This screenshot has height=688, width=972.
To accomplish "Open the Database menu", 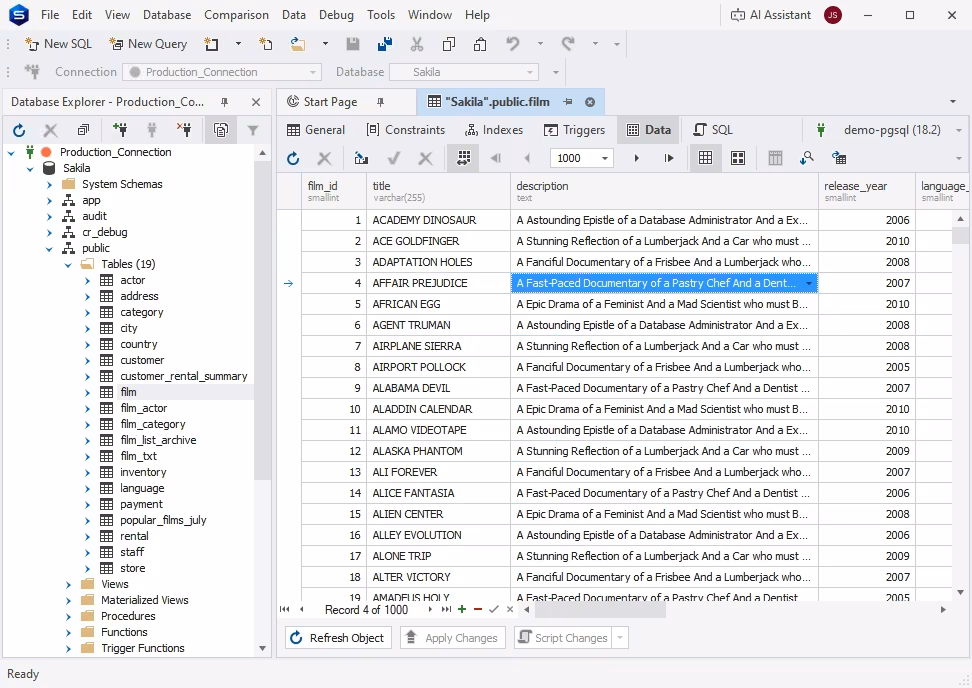I will 167,15.
